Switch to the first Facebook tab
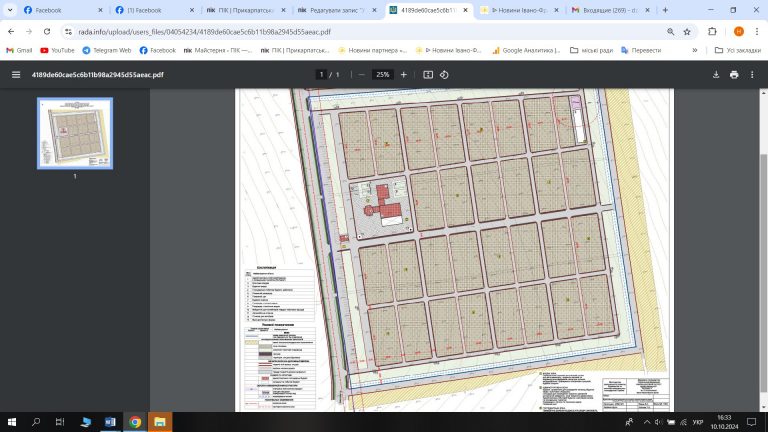The height and width of the screenshot is (432, 768). click(x=63, y=10)
